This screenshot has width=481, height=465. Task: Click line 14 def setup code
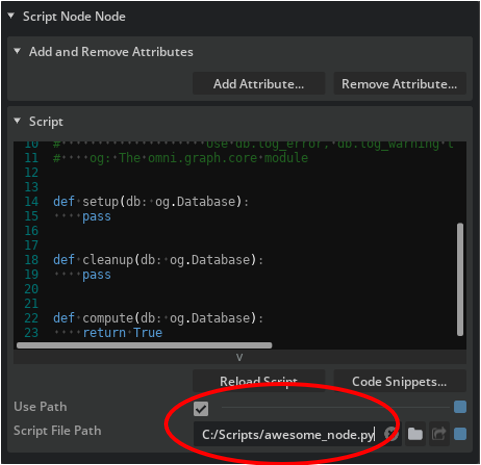[x=151, y=202]
